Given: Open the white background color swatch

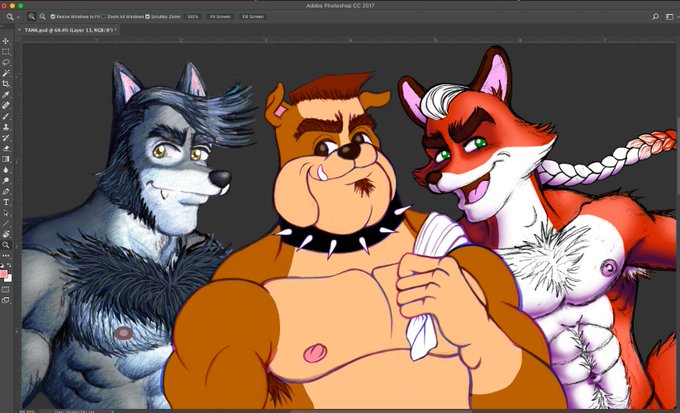Looking at the screenshot, I should (9, 279).
